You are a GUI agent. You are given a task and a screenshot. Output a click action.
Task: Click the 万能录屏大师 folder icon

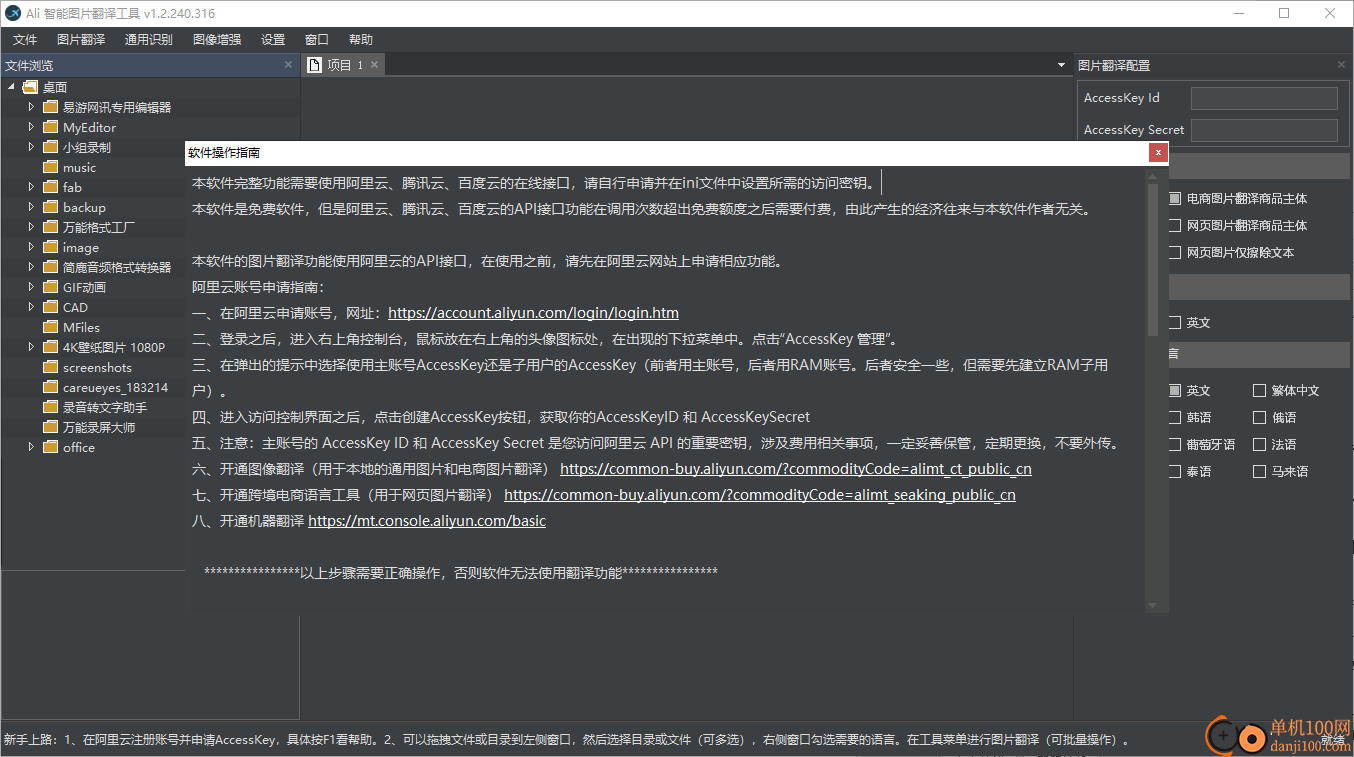tap(51, 427)
